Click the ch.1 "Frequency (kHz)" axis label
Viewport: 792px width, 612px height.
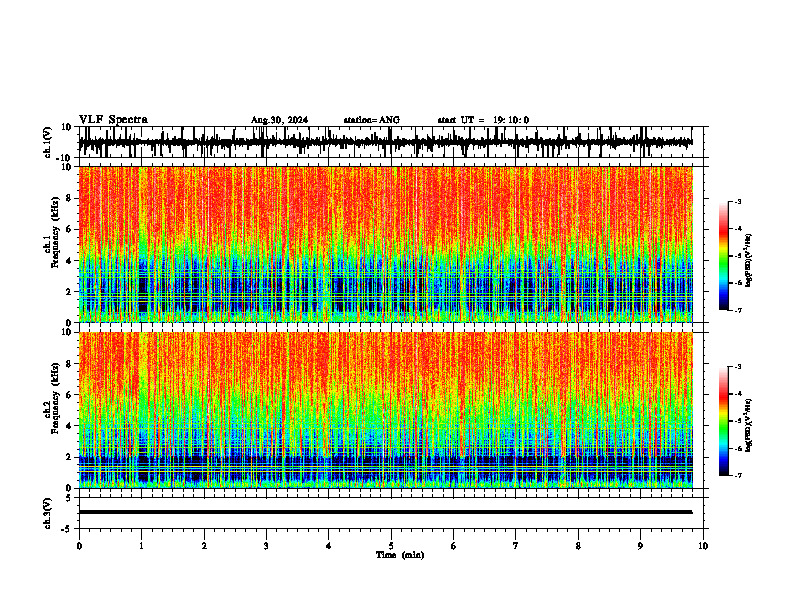click(55, 233)
